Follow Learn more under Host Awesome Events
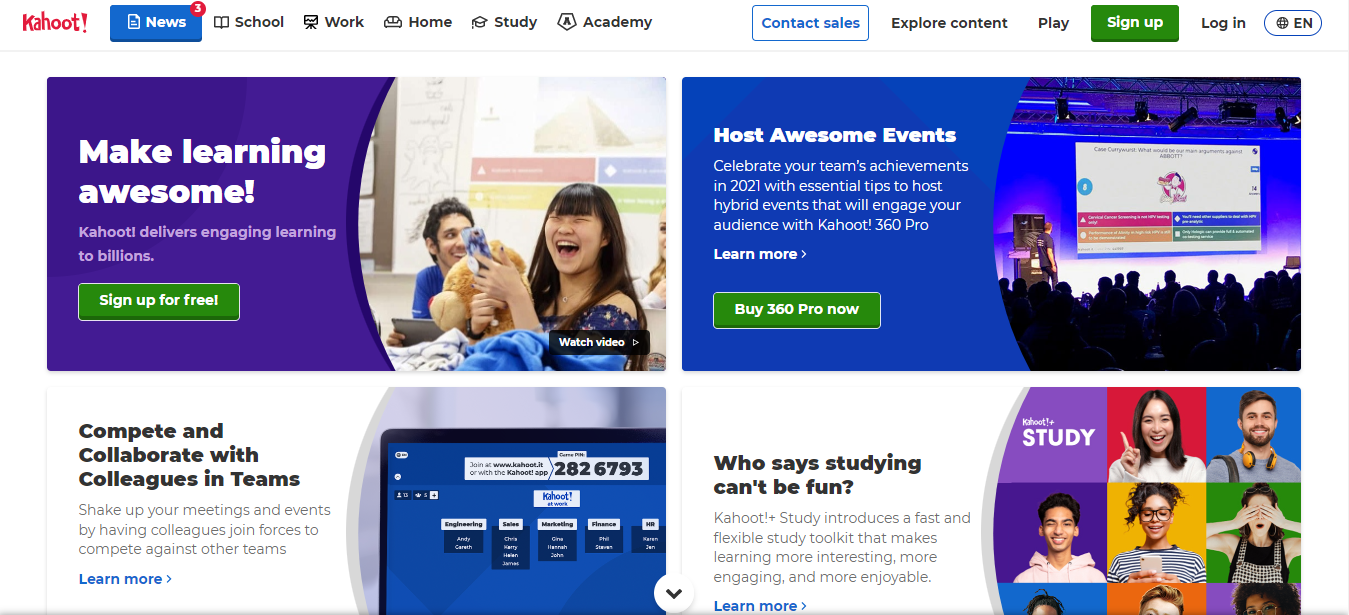Image resolution: width=1349 pixels, height=615 pixels. click(760, 254)
